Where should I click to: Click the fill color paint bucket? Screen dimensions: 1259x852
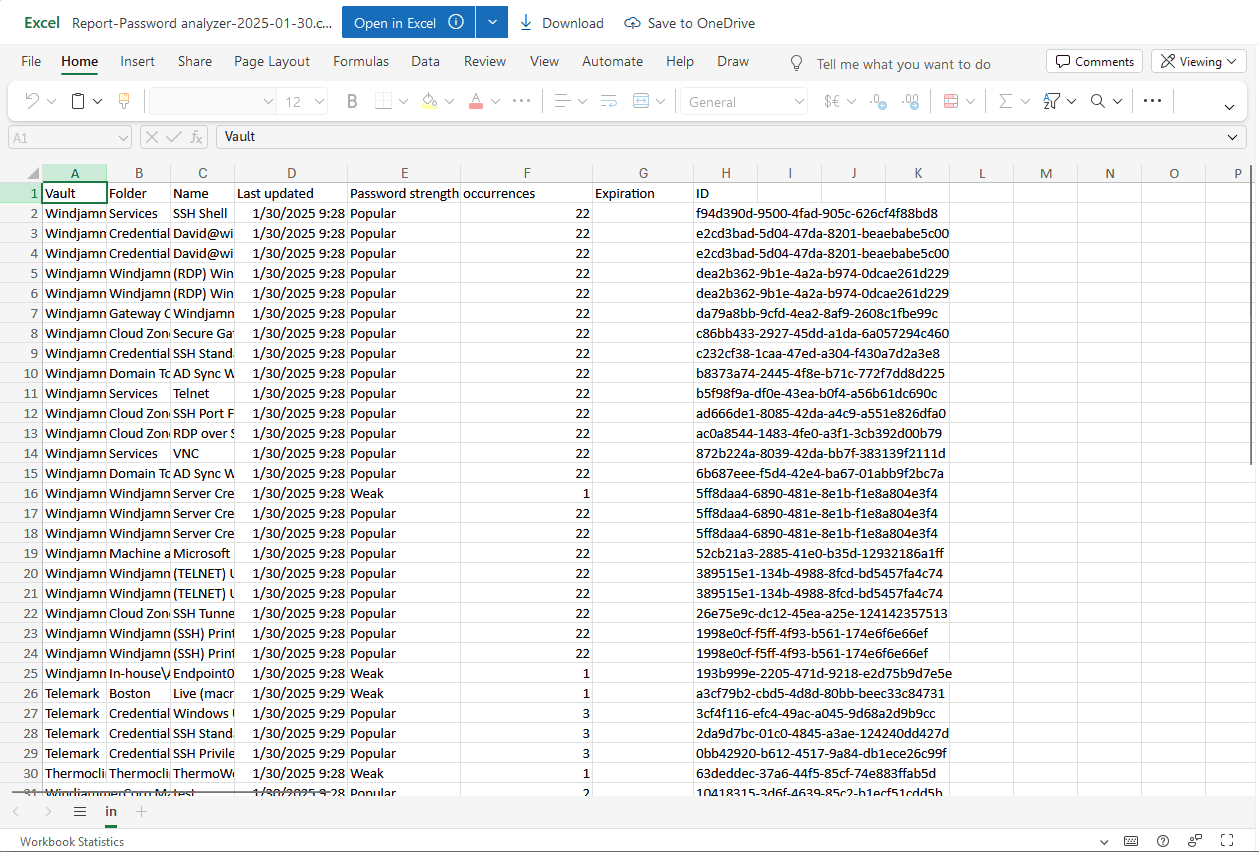point(429,101)
